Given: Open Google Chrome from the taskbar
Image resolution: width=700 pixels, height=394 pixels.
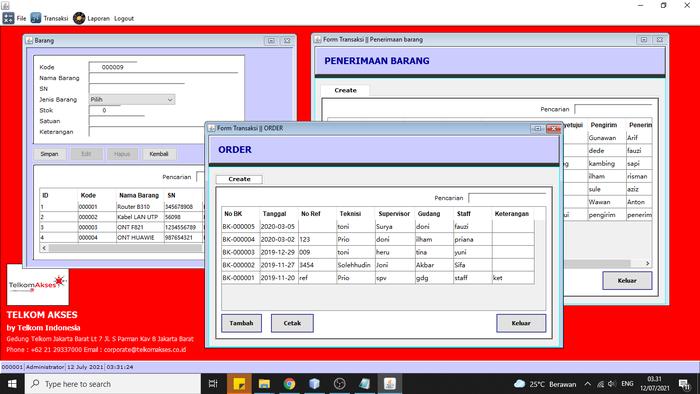Looking at the screenshot, I should click(x=289, y=384).
